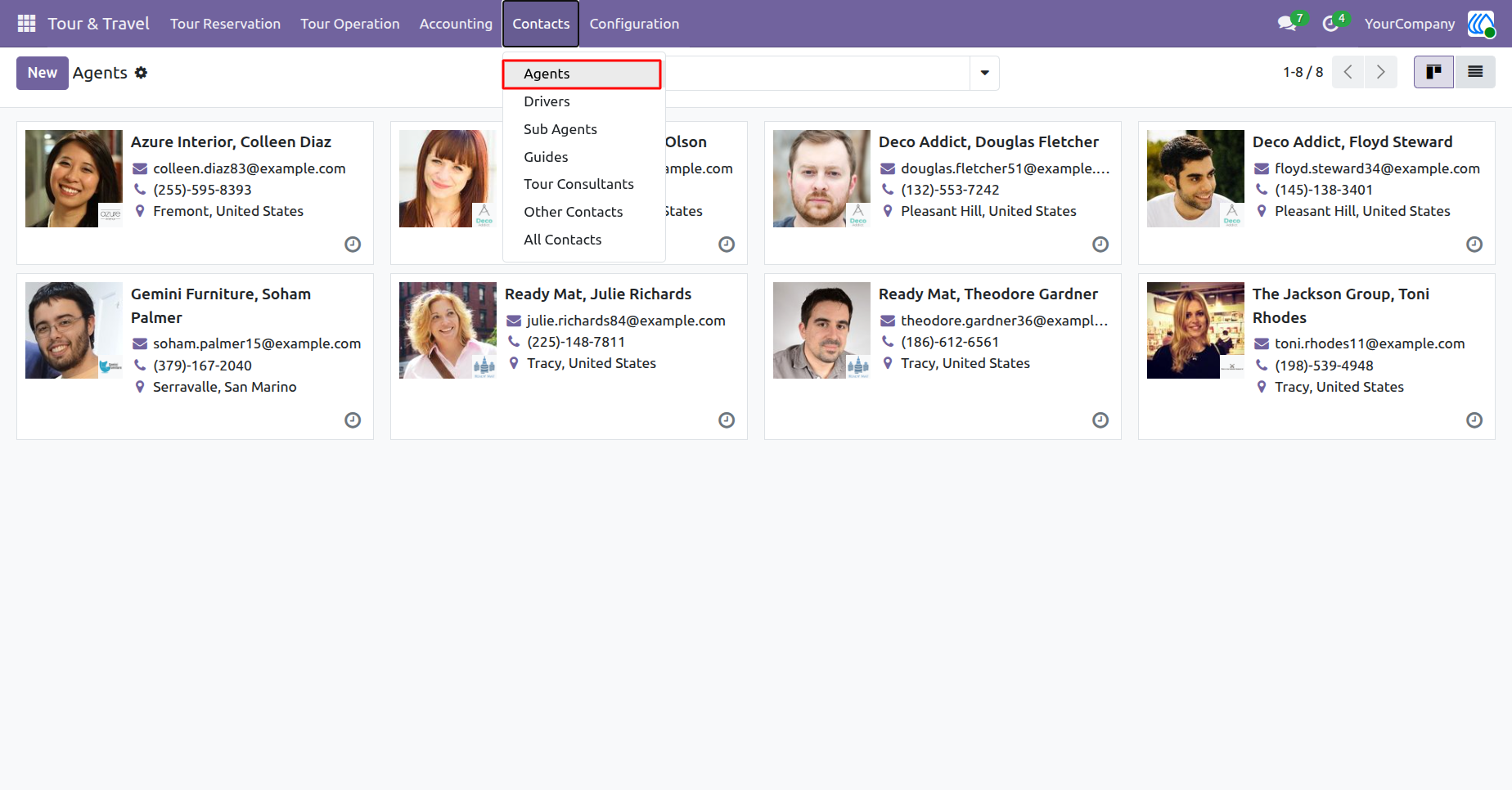Open Toni Rhodes profile photo
This screenshot has width=1512, height=790.
1195,330
